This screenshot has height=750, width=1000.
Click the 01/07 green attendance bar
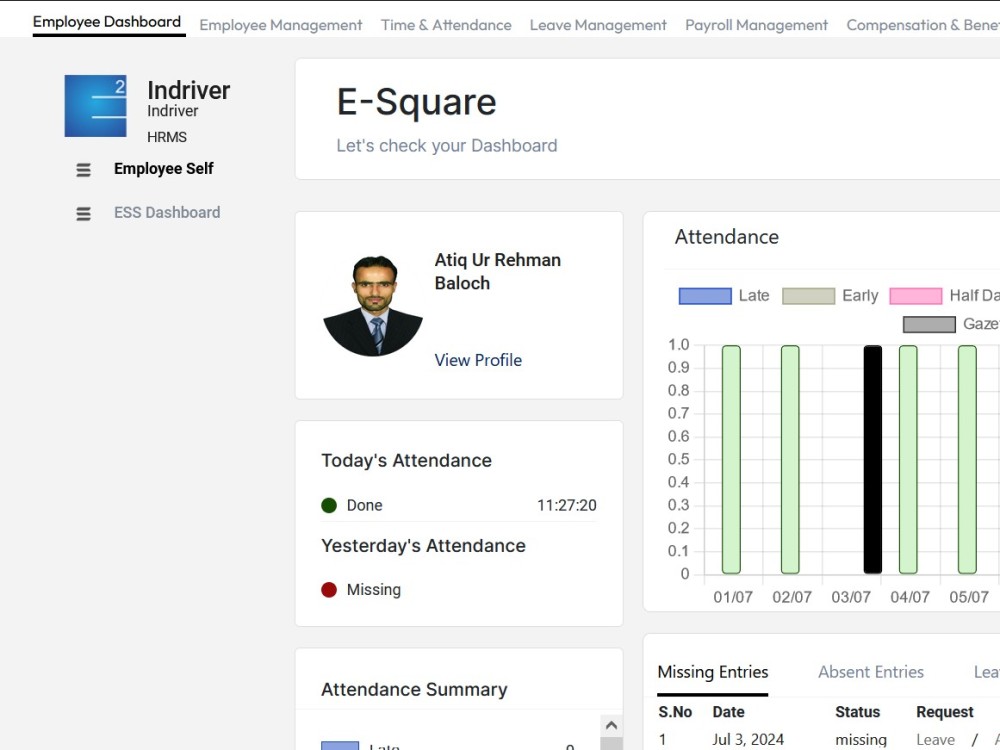click(732, 459)
